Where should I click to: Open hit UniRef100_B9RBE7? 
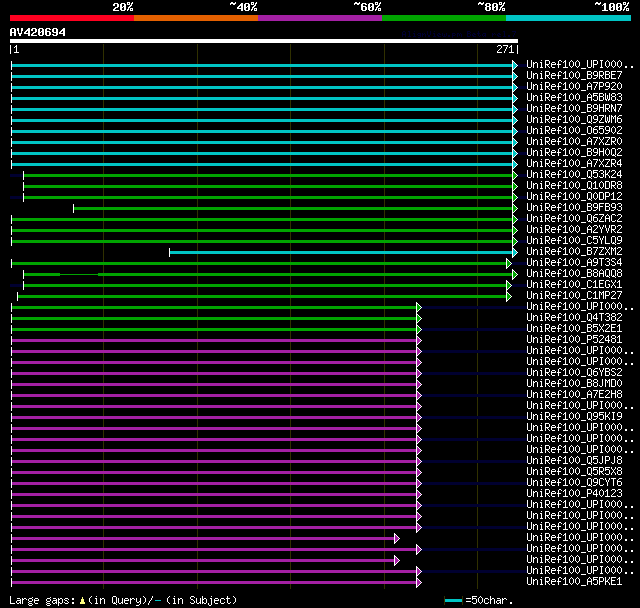574,75
